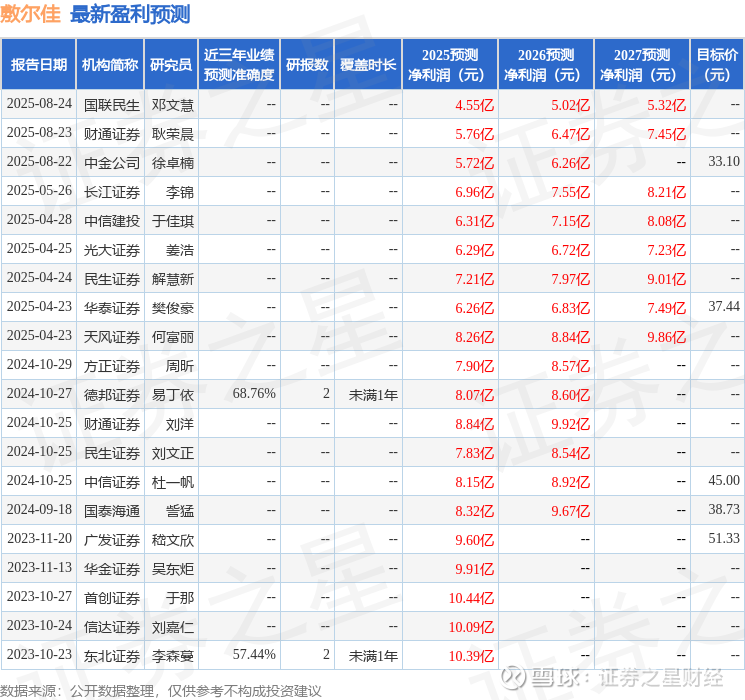Click the 数据来源 disclaimer footer text
Image resolution: width=745 pixels, height=700 pixels.
(161, 690)
